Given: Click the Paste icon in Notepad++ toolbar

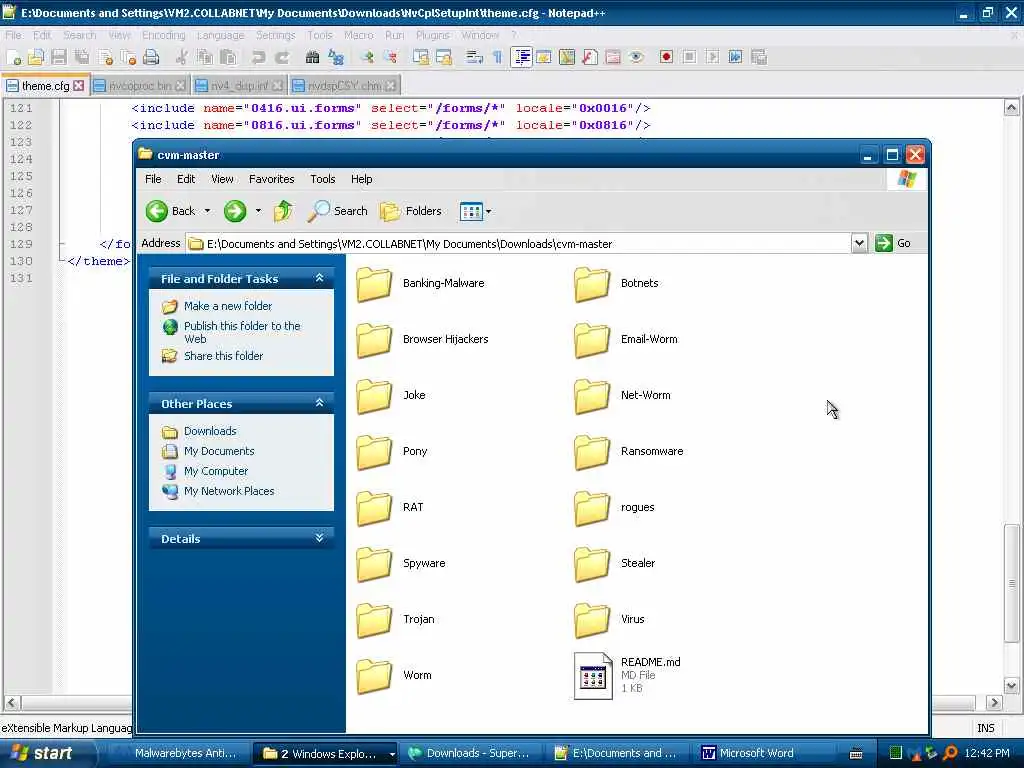Looking at the screenshot, I should coord(228,57).
